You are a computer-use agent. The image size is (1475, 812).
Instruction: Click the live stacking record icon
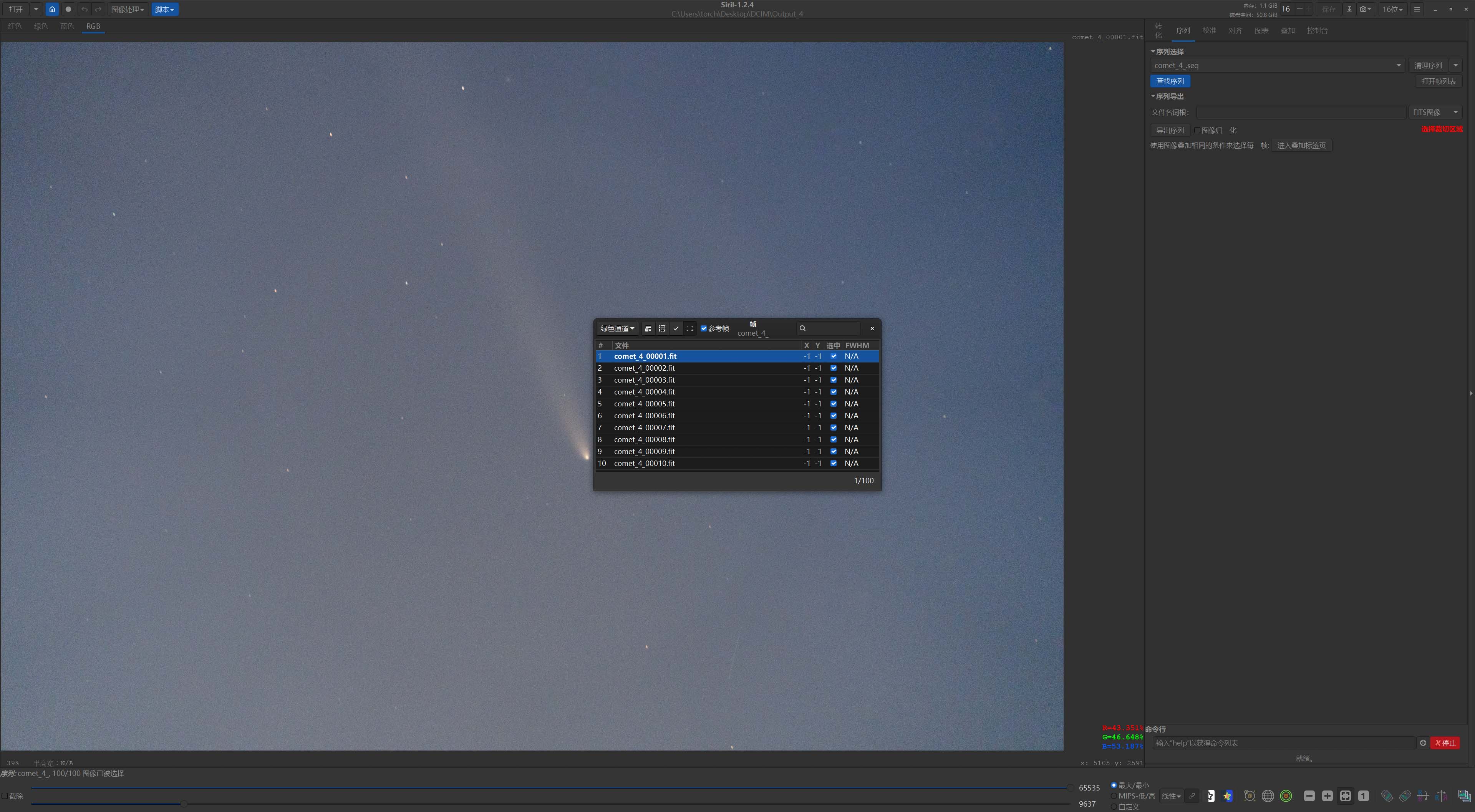tap(68, 9)
